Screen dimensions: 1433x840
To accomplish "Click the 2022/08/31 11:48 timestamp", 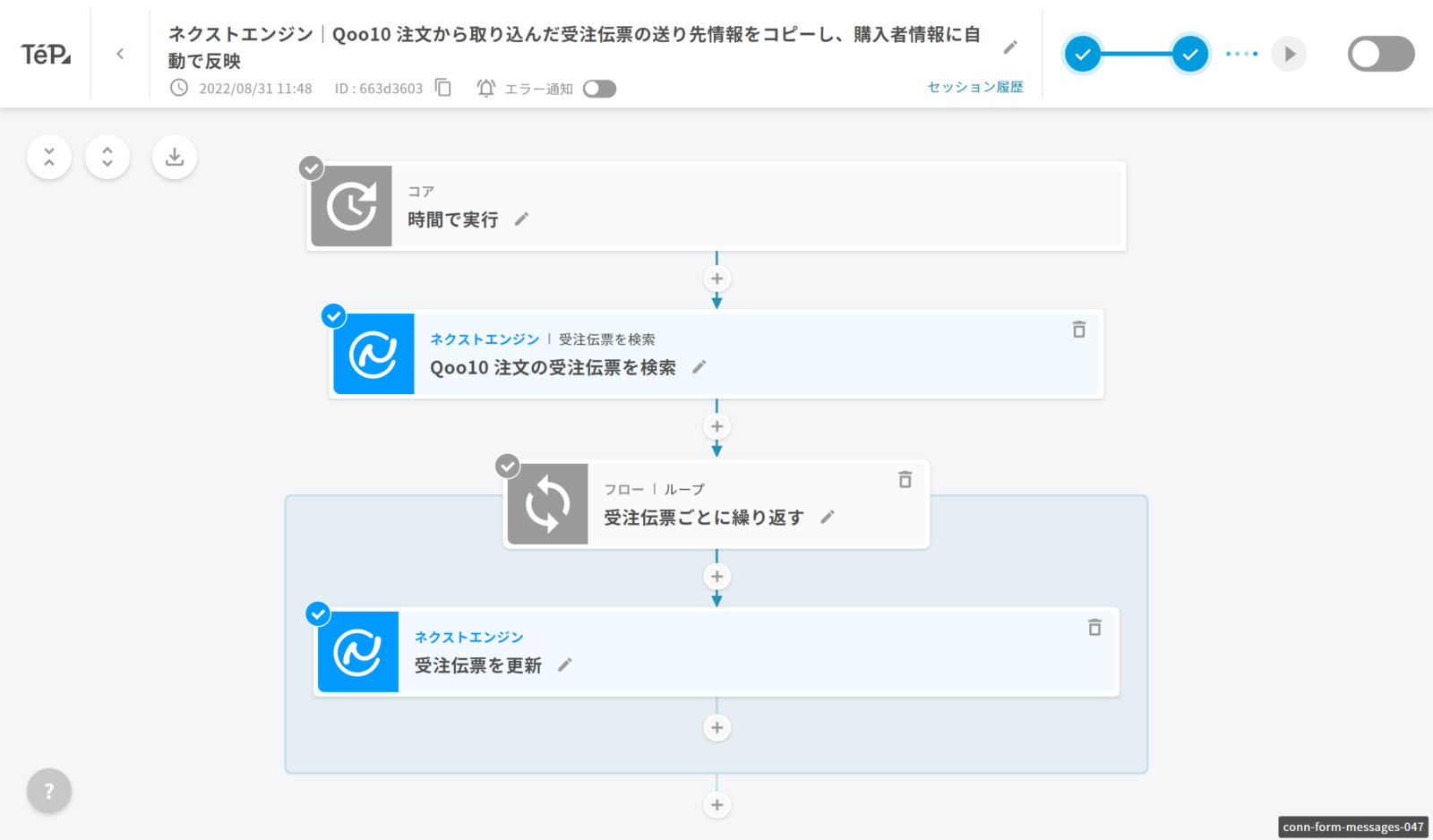I will [x=255, y=89].
